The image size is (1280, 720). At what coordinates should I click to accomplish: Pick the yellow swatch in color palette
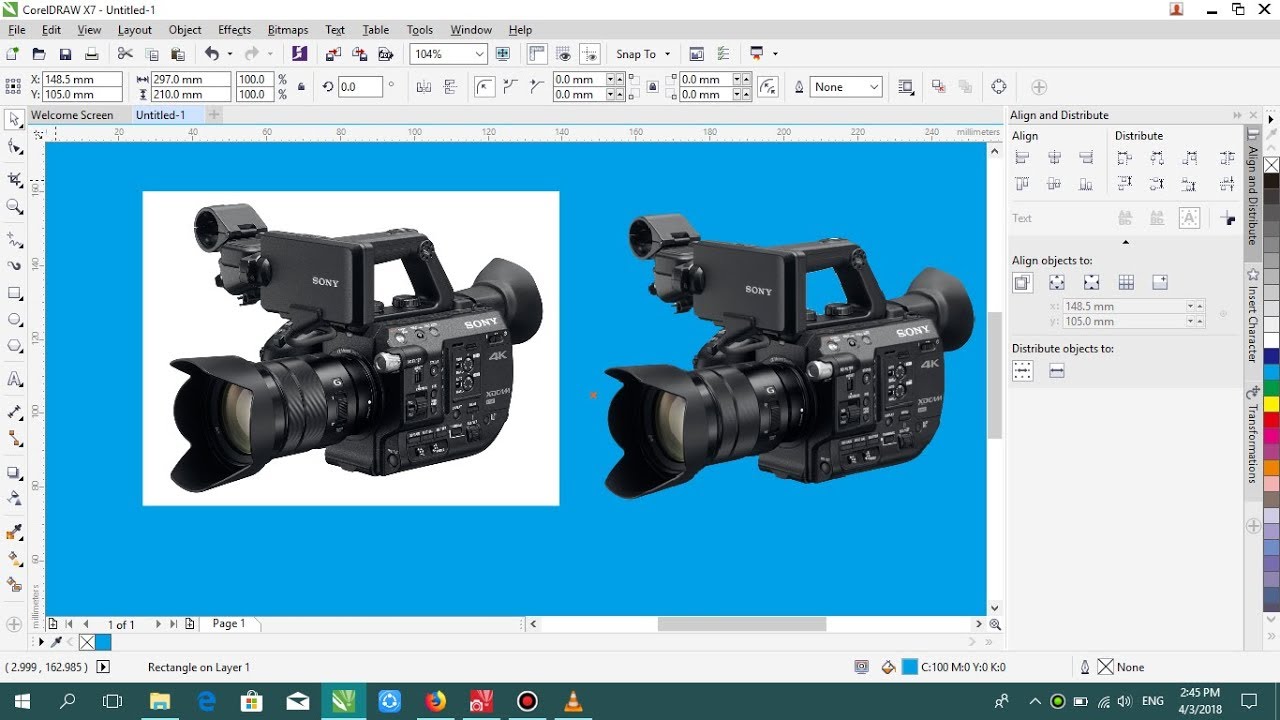pos(1271,404)
